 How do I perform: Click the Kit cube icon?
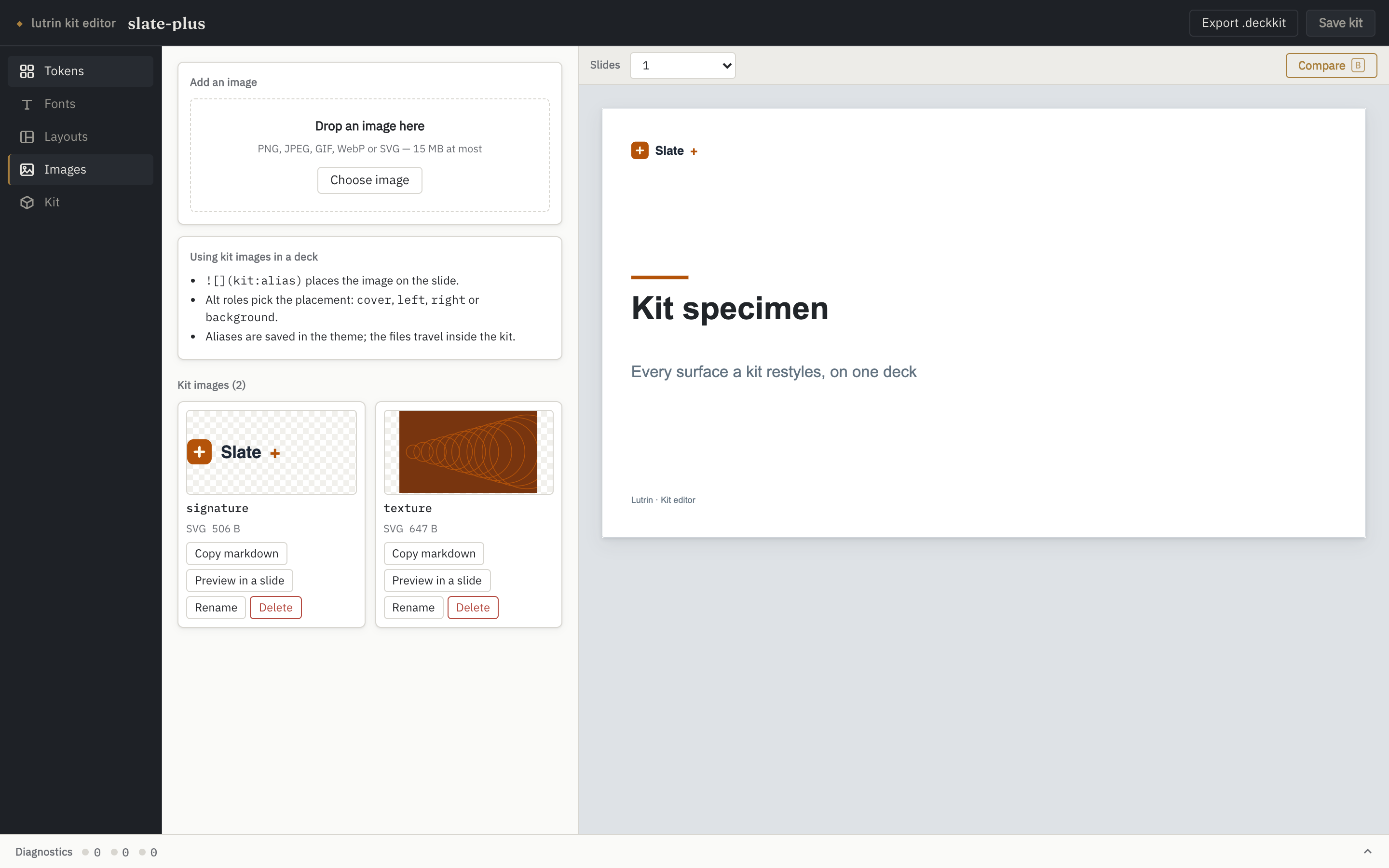tap(27, 202)
